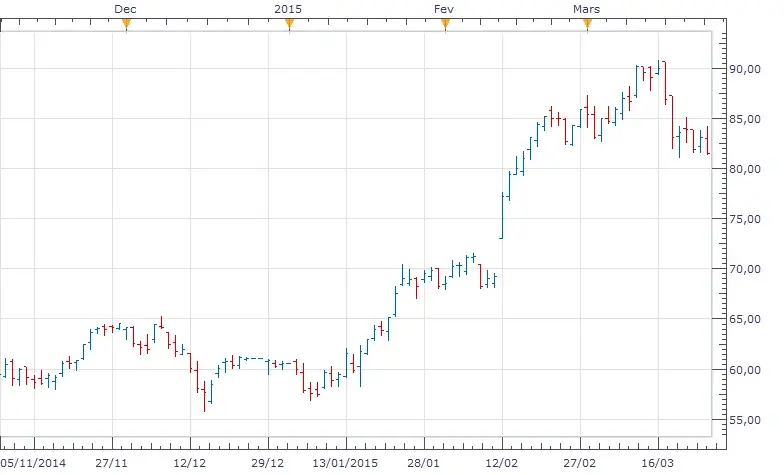784x475 pixels.
Task: Click the orange marker below Dec
Action: [126, 25]
